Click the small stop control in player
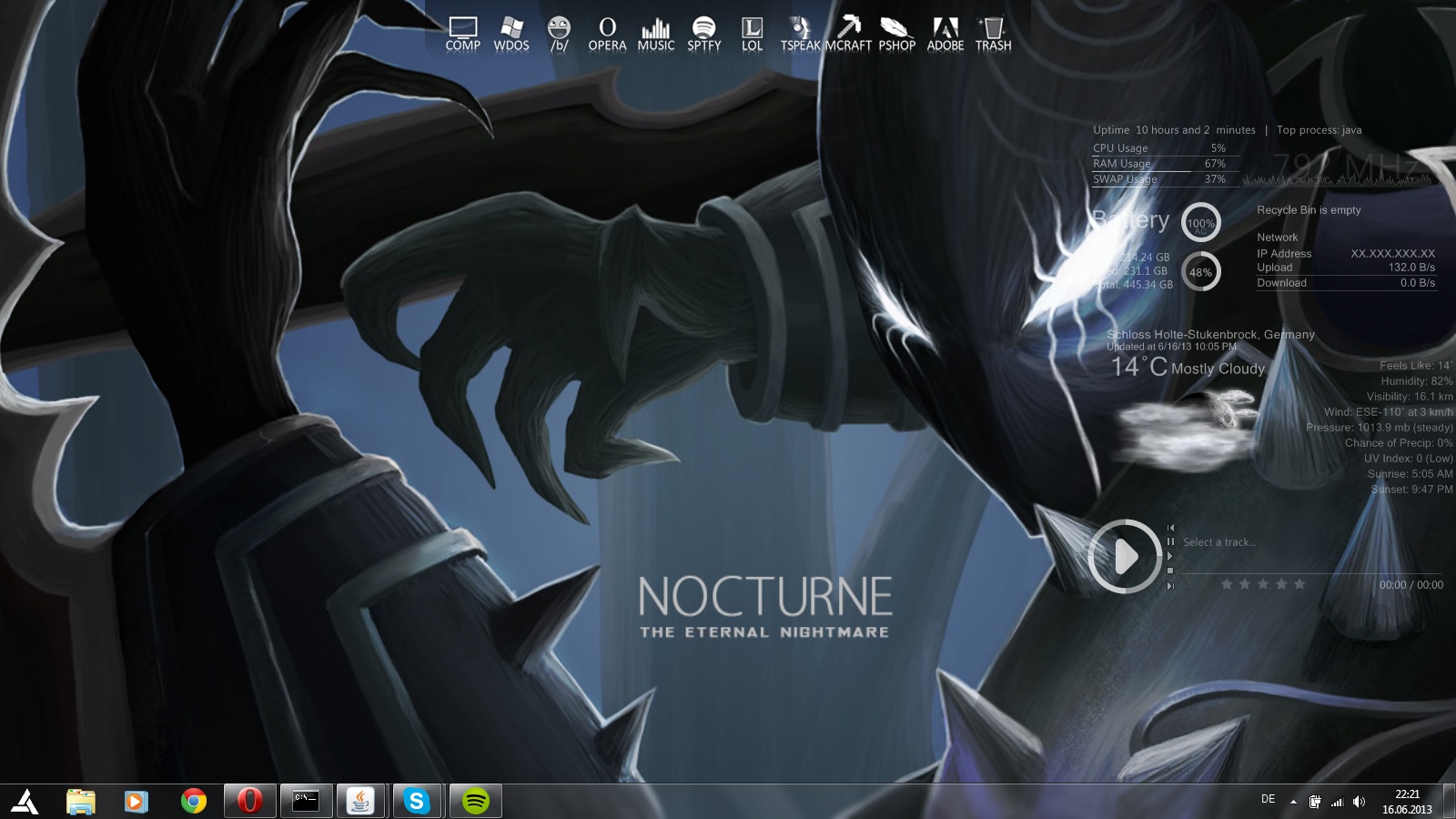The height and width of the screenshot is (819, 1456). (x=1170, y=571)
